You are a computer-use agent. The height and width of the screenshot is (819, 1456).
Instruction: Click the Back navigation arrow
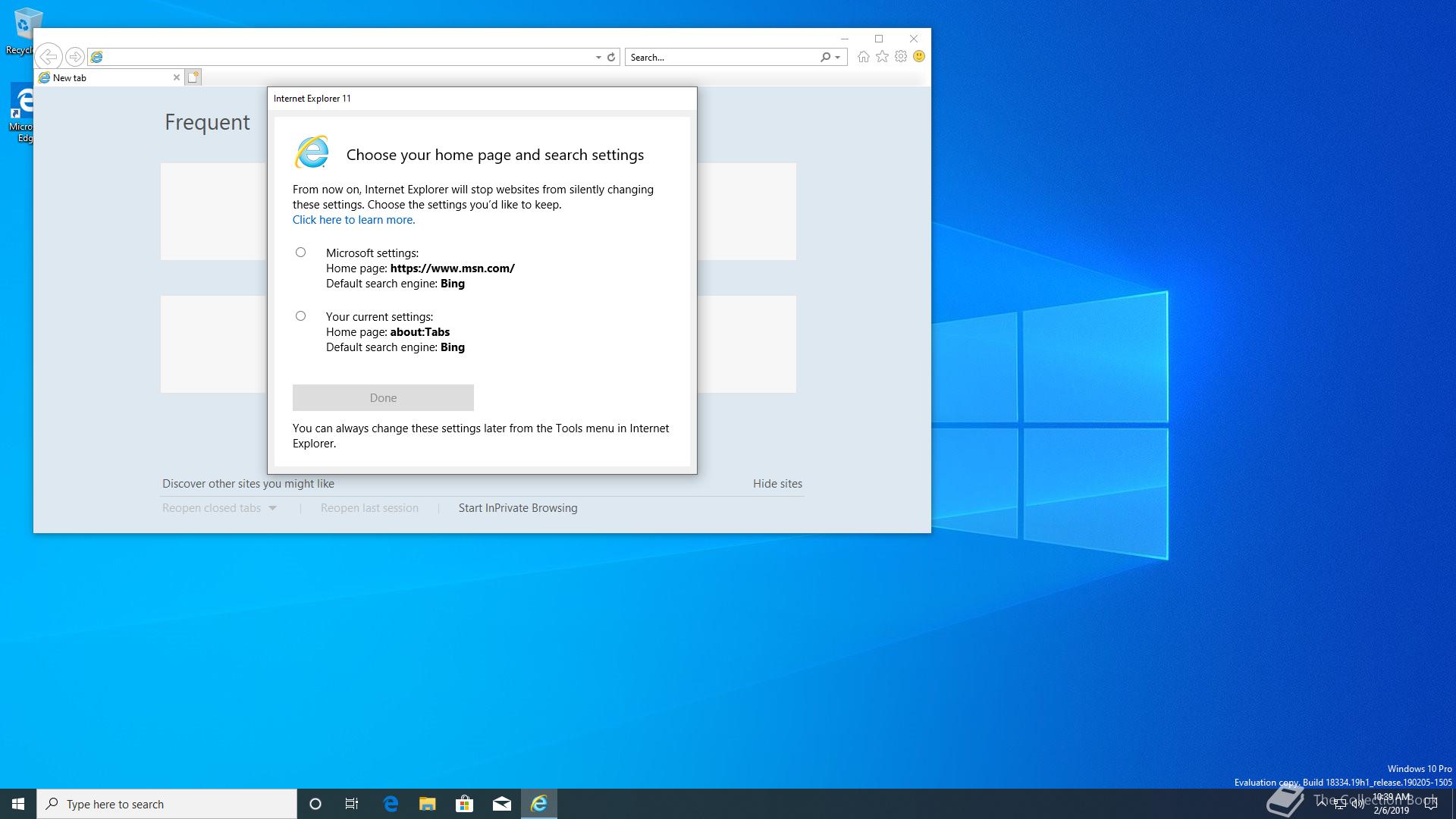pyautogui.click(x=49, y=57)
